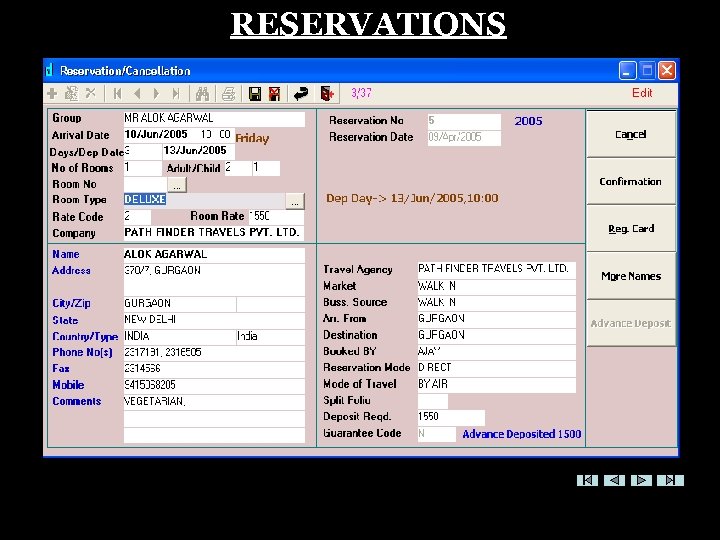Image resolution: width=720 pixels, height=540 pixels.
Task: Click the State field NEW DELHI
Action: pos(214,320)
